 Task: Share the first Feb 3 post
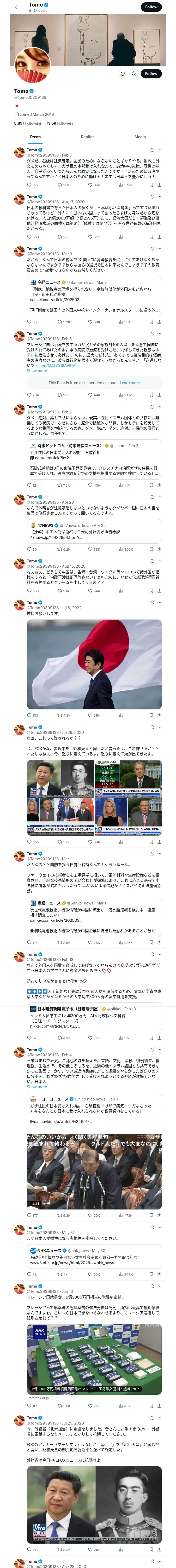[159, 185]
